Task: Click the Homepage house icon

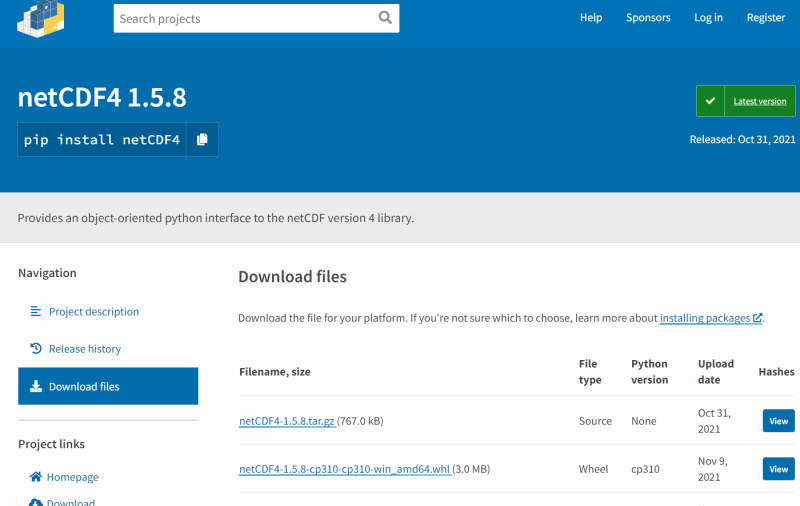Action: tap(36, 477)
